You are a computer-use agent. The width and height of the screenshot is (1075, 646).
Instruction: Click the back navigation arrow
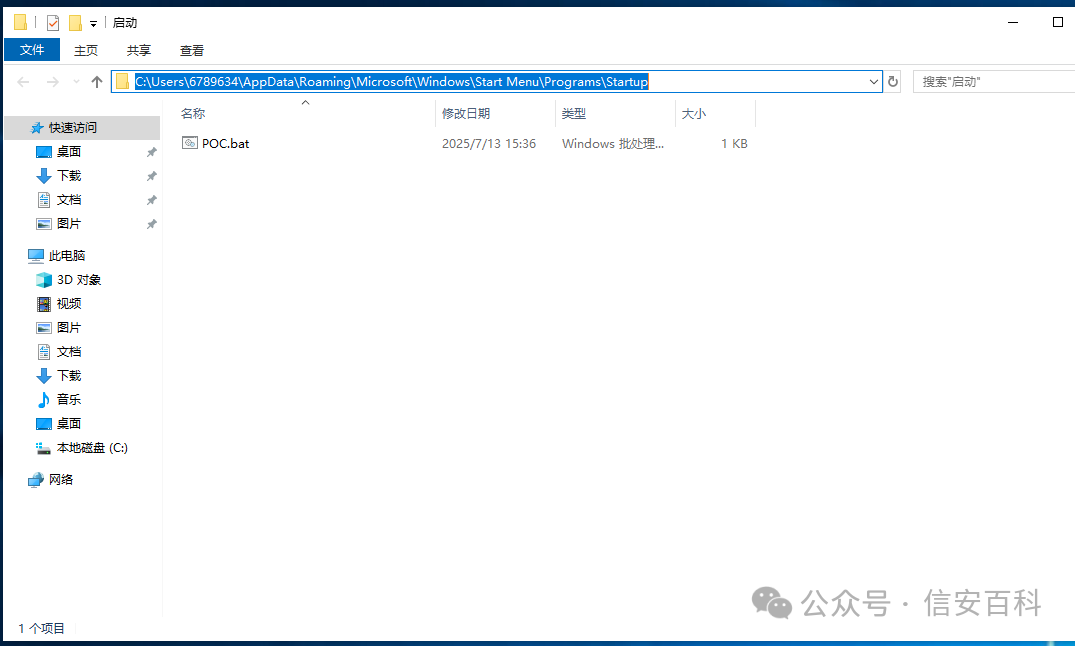tap(22, 81)
